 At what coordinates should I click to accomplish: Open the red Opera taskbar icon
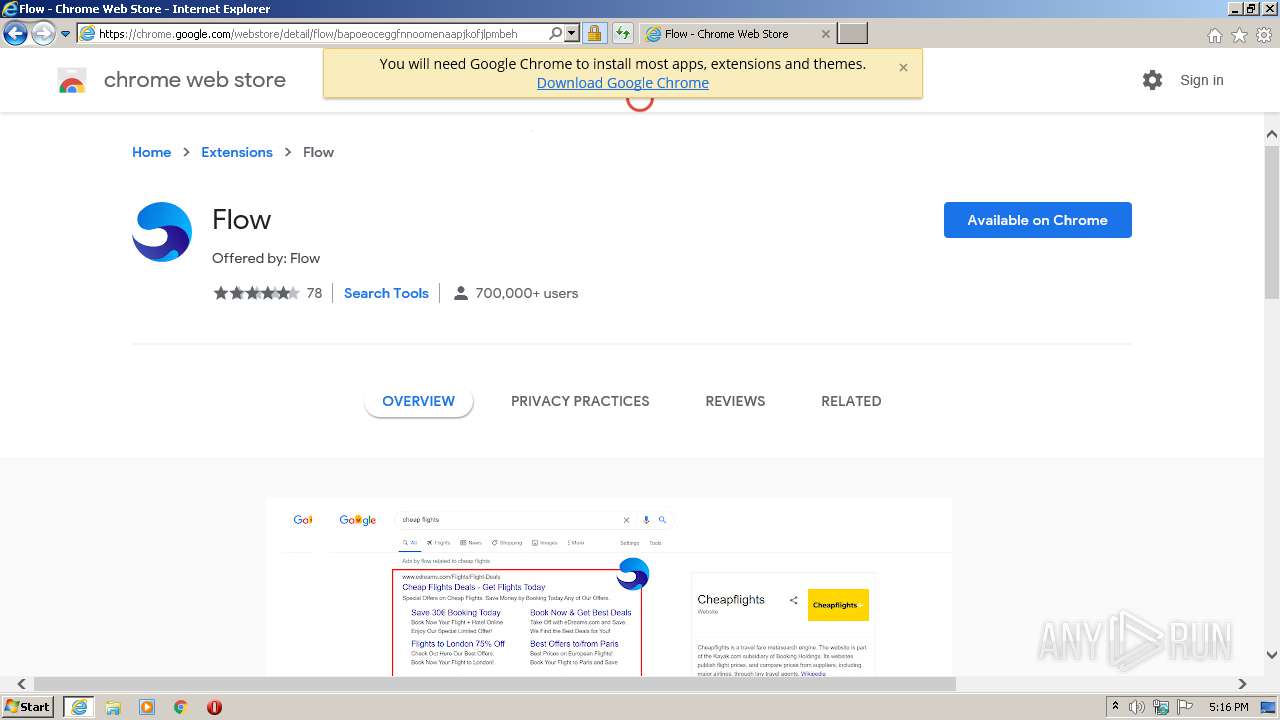click(x=214, y=707)
